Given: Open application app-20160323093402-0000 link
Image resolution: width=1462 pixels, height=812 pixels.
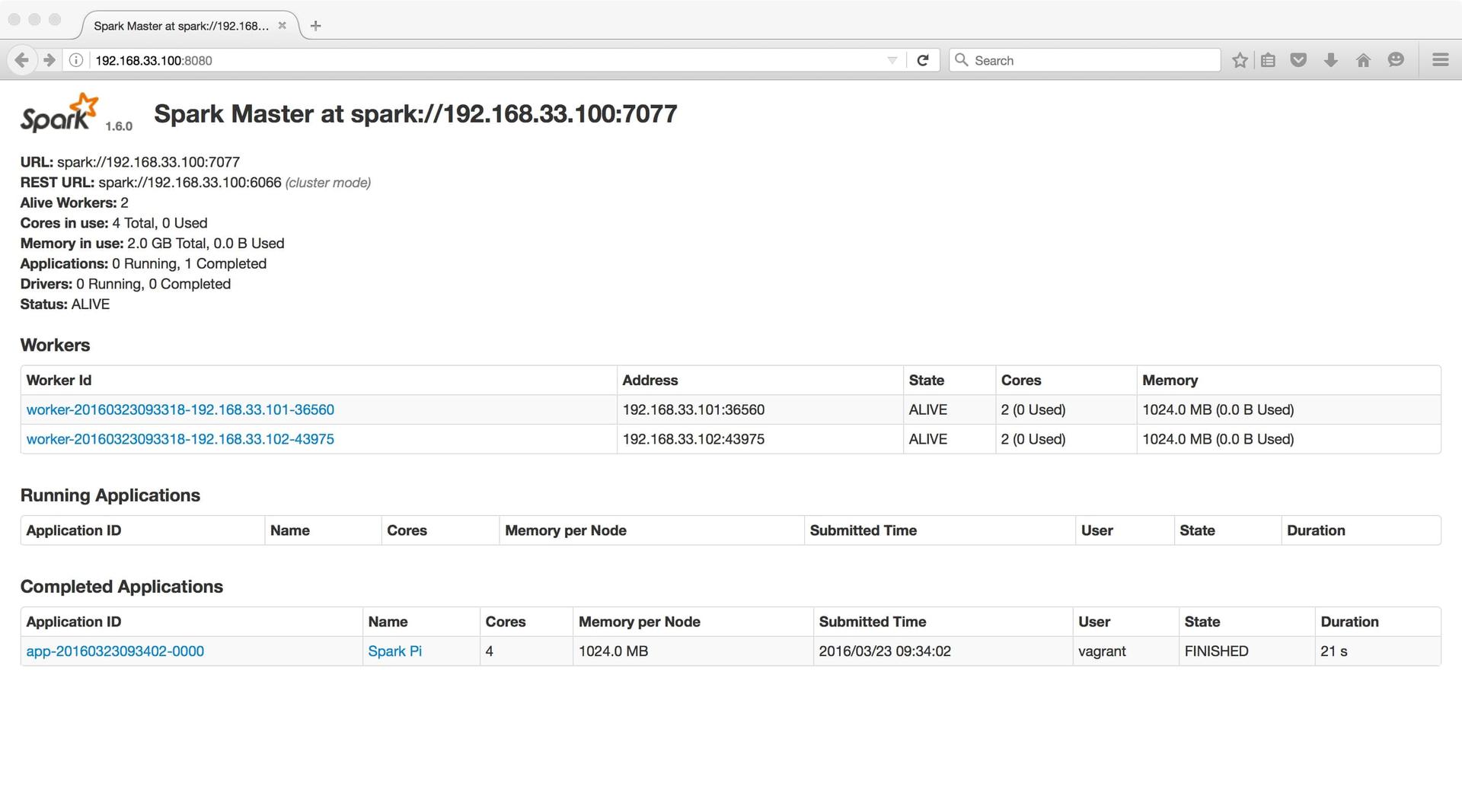Looking at the screenshot, I should tap(115, 651).
